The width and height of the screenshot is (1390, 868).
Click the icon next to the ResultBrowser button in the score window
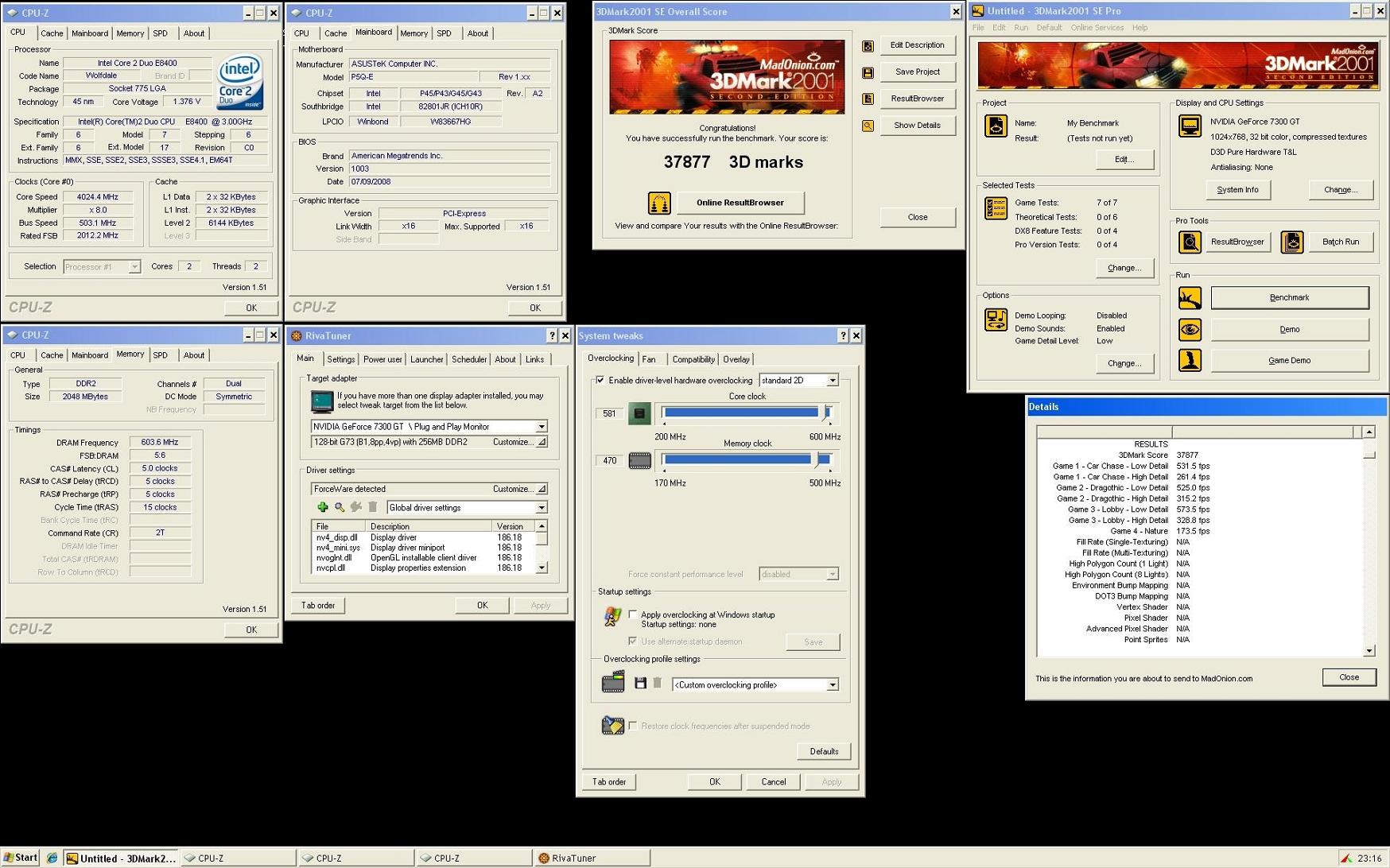(868, 99)
